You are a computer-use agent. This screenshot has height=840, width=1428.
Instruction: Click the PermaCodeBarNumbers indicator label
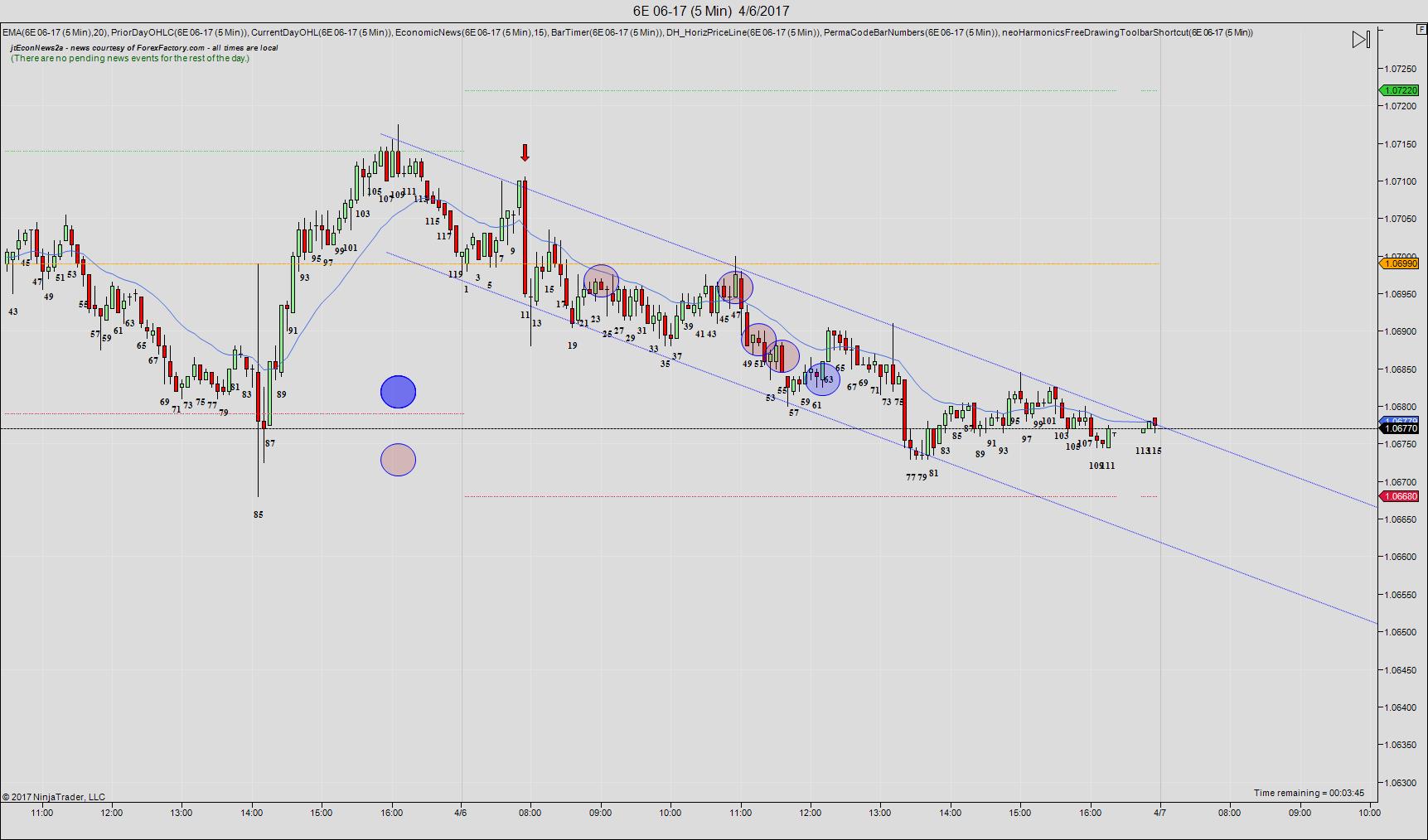point(911,32)
